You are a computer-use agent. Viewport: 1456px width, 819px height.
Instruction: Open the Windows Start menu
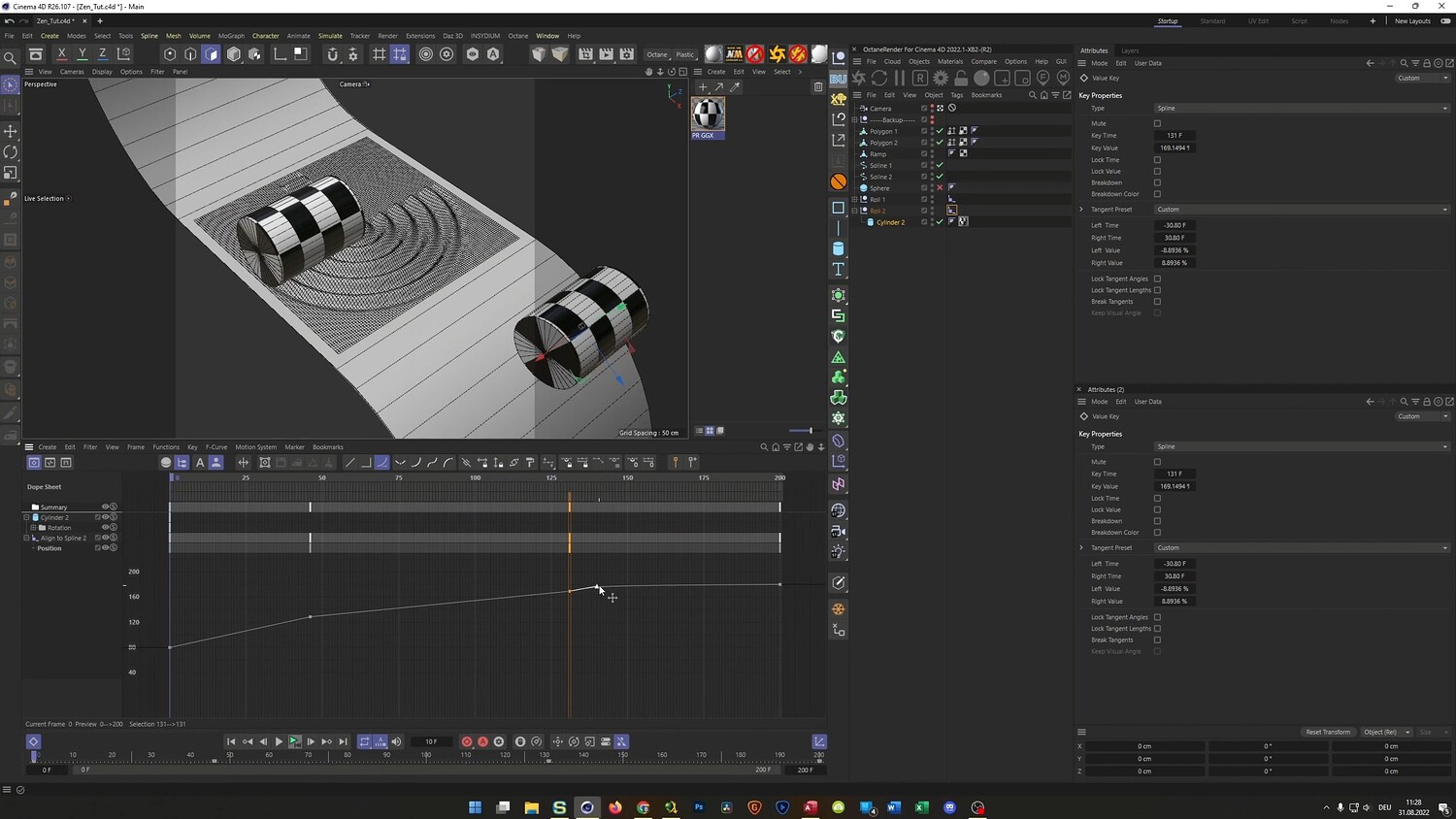coord(475,807)
